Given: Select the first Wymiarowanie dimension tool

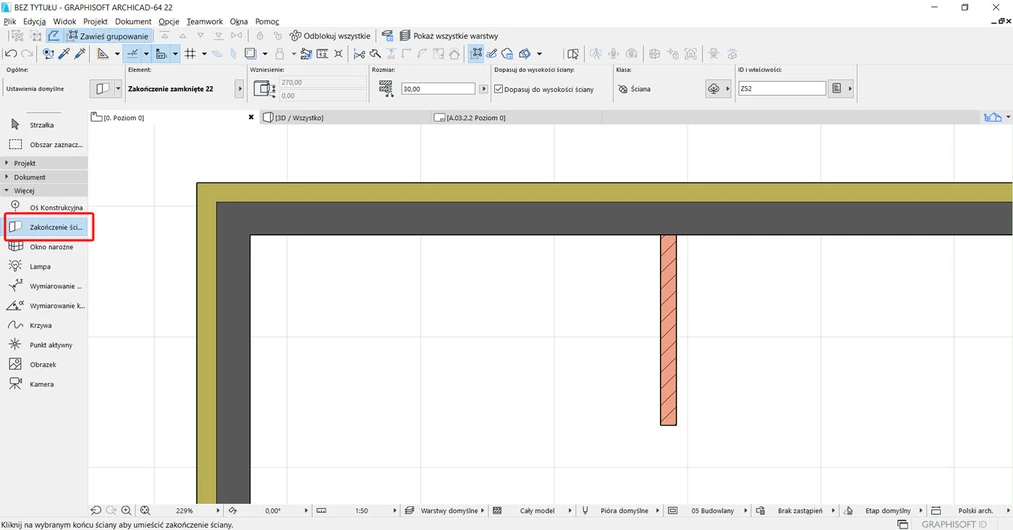Looking at the screenshot, I should (45, 286).
